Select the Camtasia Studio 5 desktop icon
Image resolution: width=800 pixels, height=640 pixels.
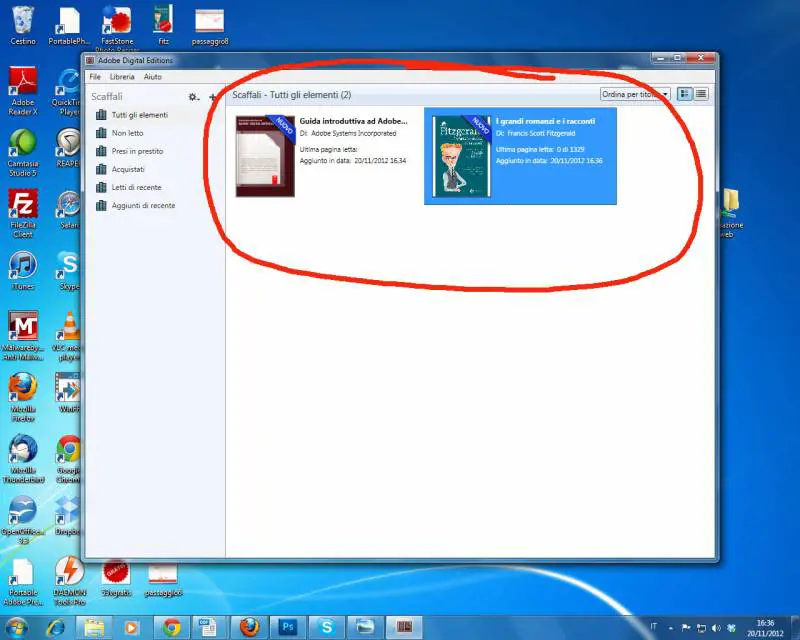click(23, 153)
